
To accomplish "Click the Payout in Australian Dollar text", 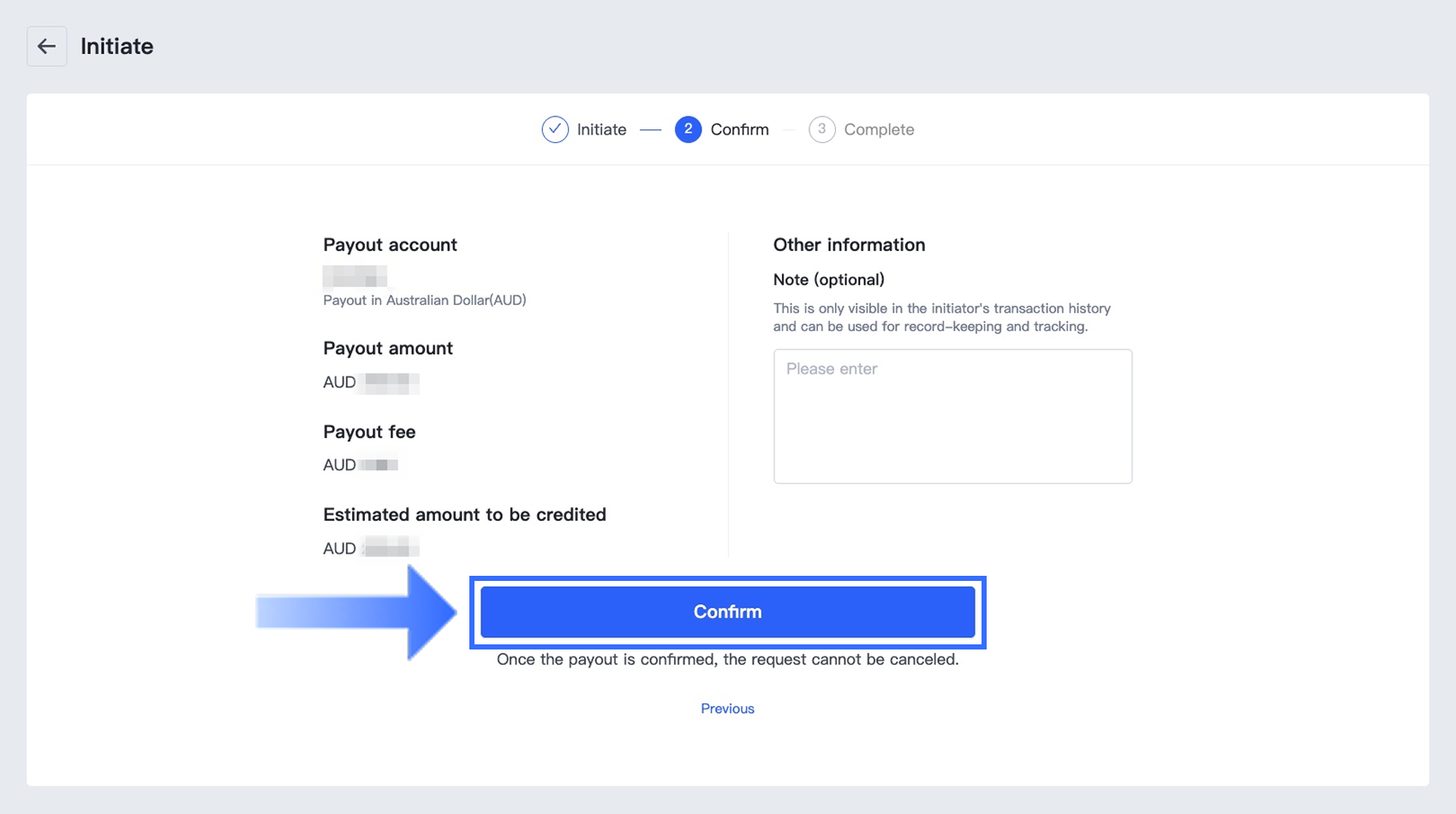I will coord(425,300).
